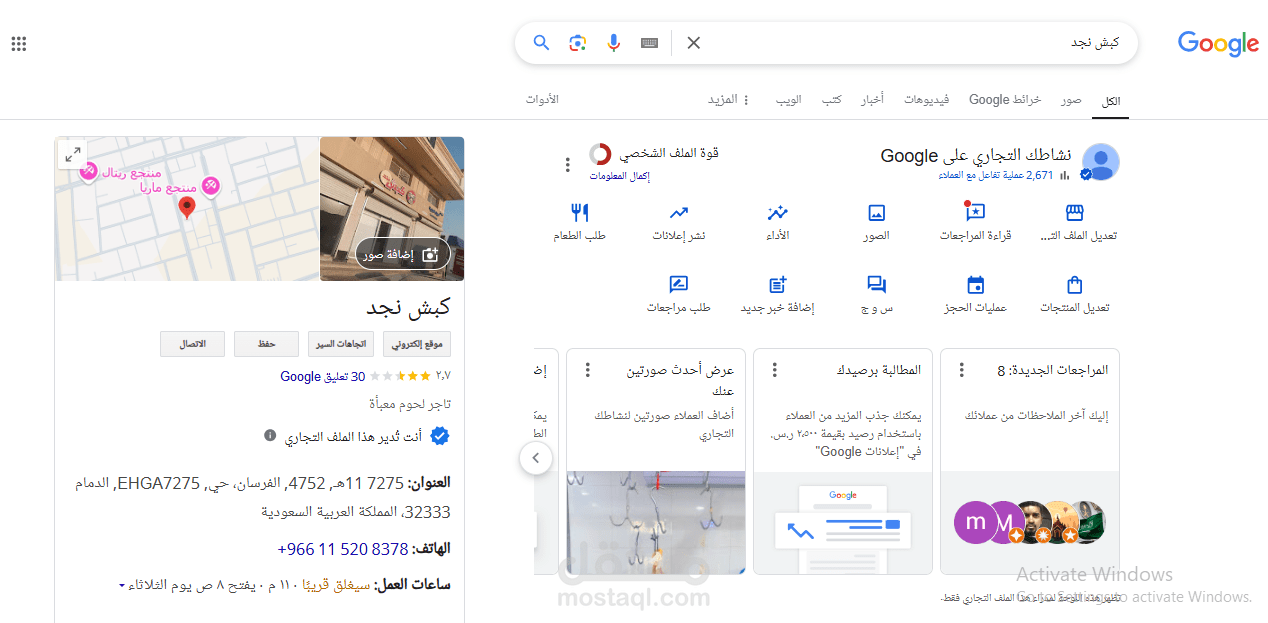Click the الاتصال call button
This screenshot has height=623, width=1268.
coord(192,343)
